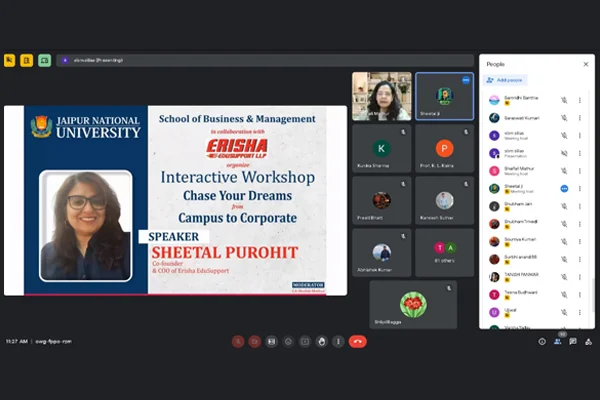Viewport: 600px width, 400px height.
Task: Click mic icon for TANISHI PANWAR
Action: tap(564, 277)
